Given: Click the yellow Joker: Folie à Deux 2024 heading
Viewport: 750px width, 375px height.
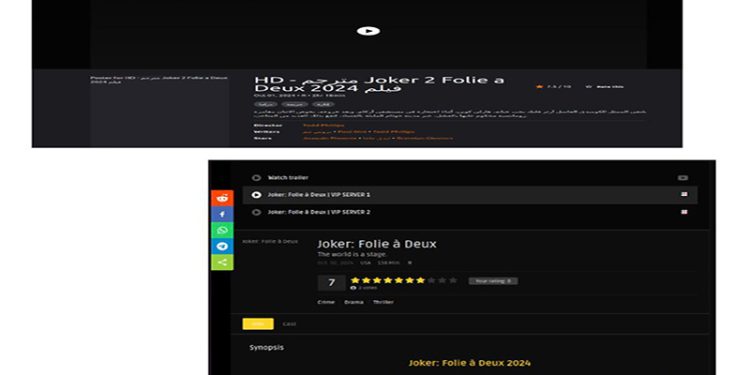Looking at the screenshot, I should click(x=469, y=363).
